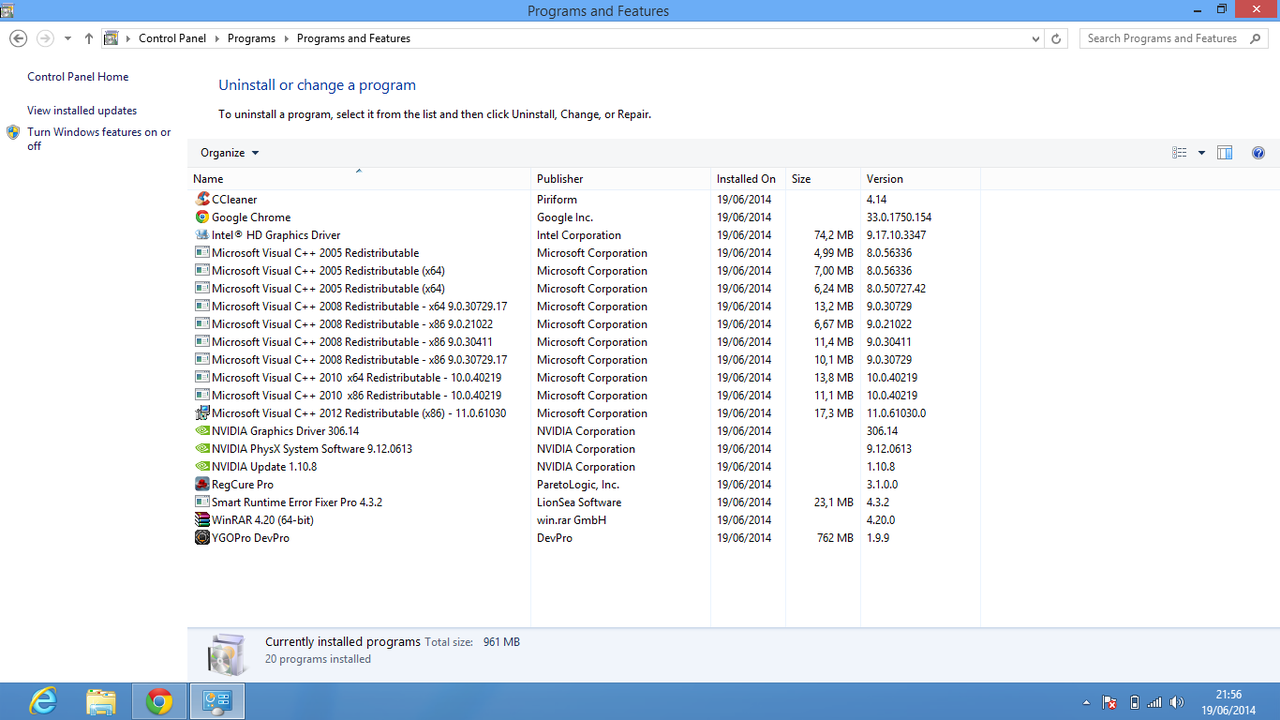Sort by the Name column header
The height and width of the screenshot is (720, 1280).
[x=360, y=179]
